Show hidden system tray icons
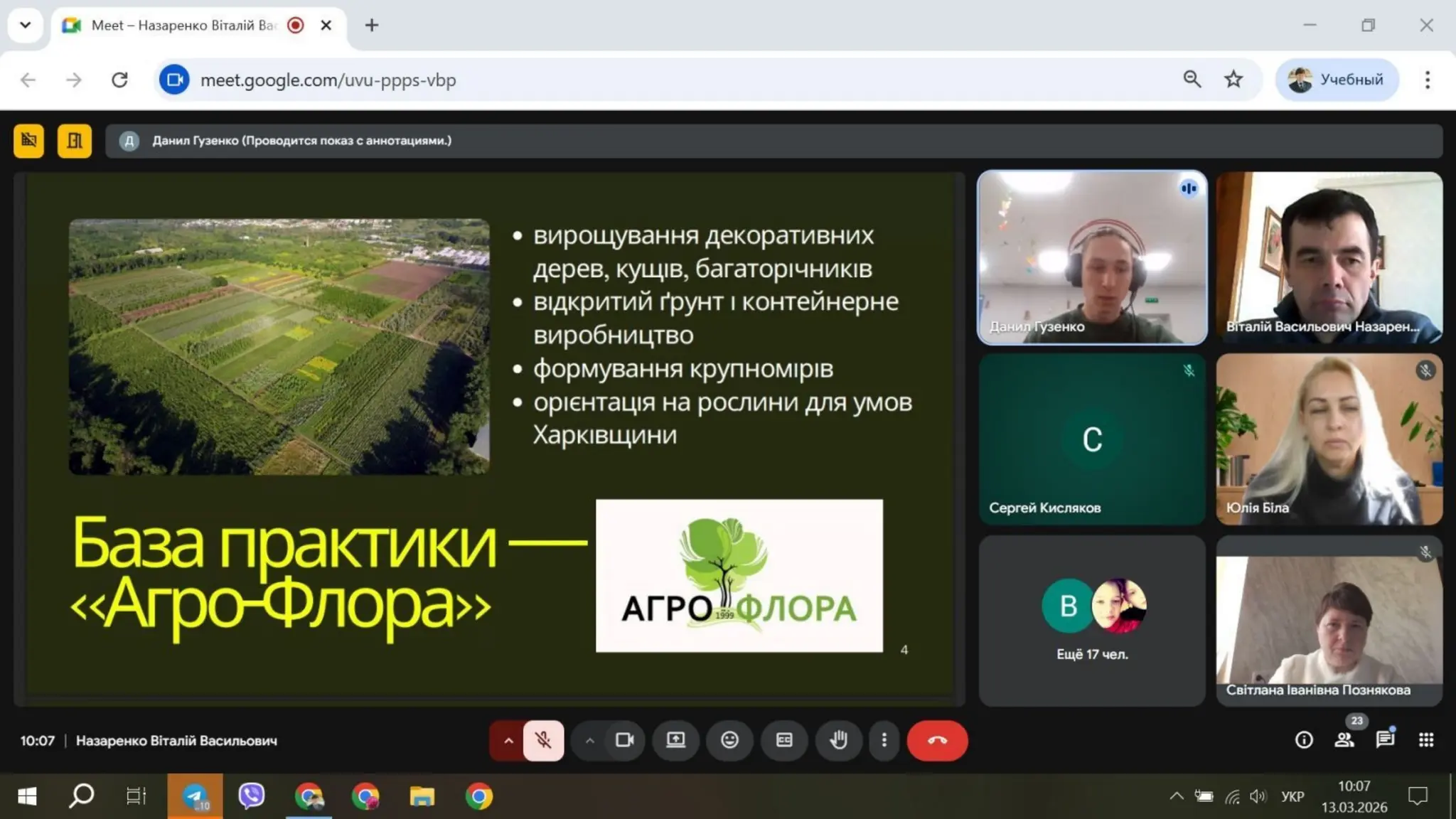Image resolution: width=1456 pixels, height=819 pixels. tap(1177, 796)
